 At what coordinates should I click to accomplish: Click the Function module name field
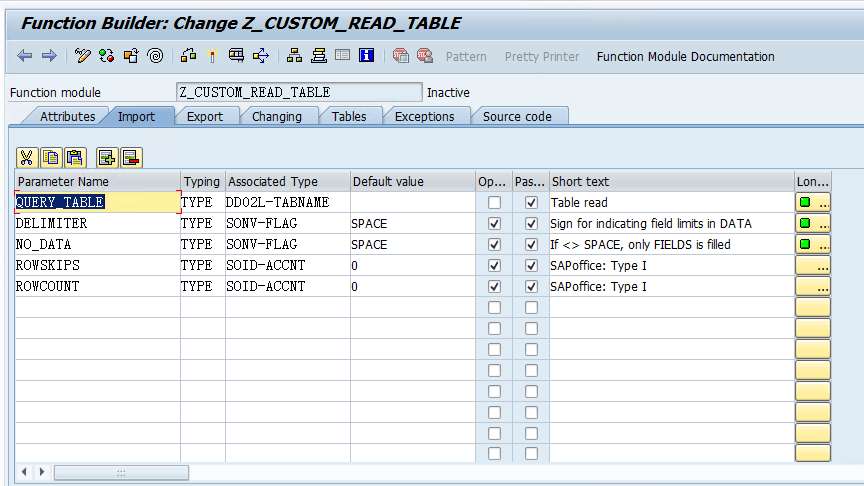tap(299, 92)
